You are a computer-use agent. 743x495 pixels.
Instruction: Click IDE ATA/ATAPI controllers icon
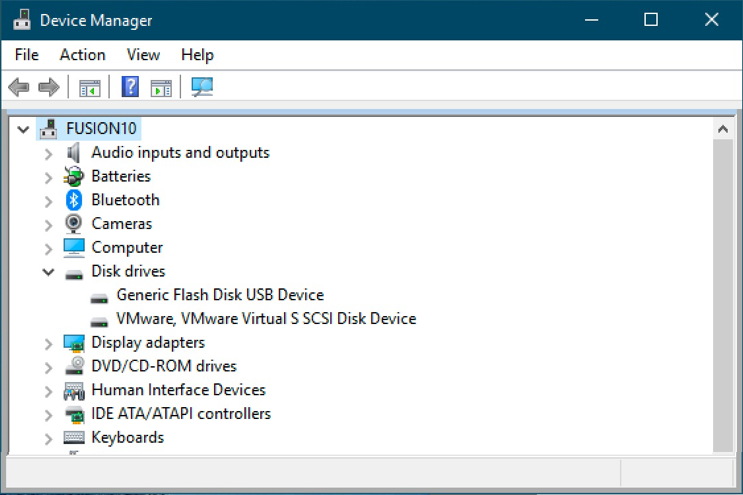pyautogui.click(x=74, y=414)
